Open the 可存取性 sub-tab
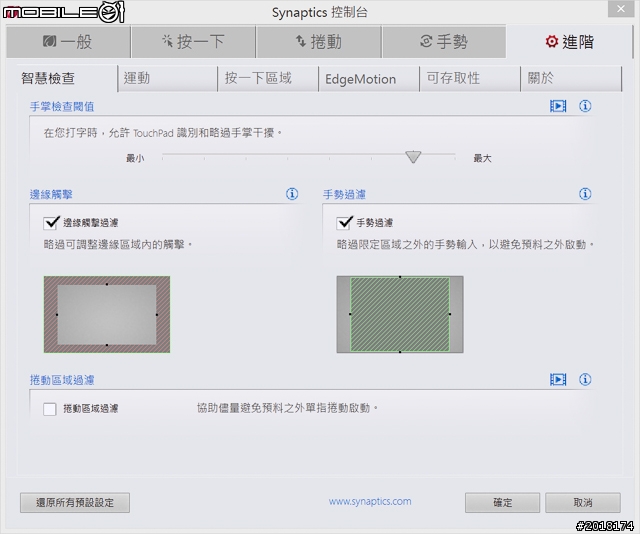 tap(470, 78)
